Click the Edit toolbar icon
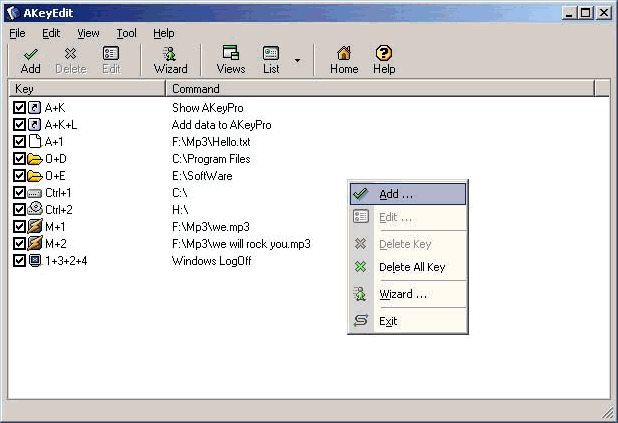This screenshot has width=618, height=423. coord(111,60)
